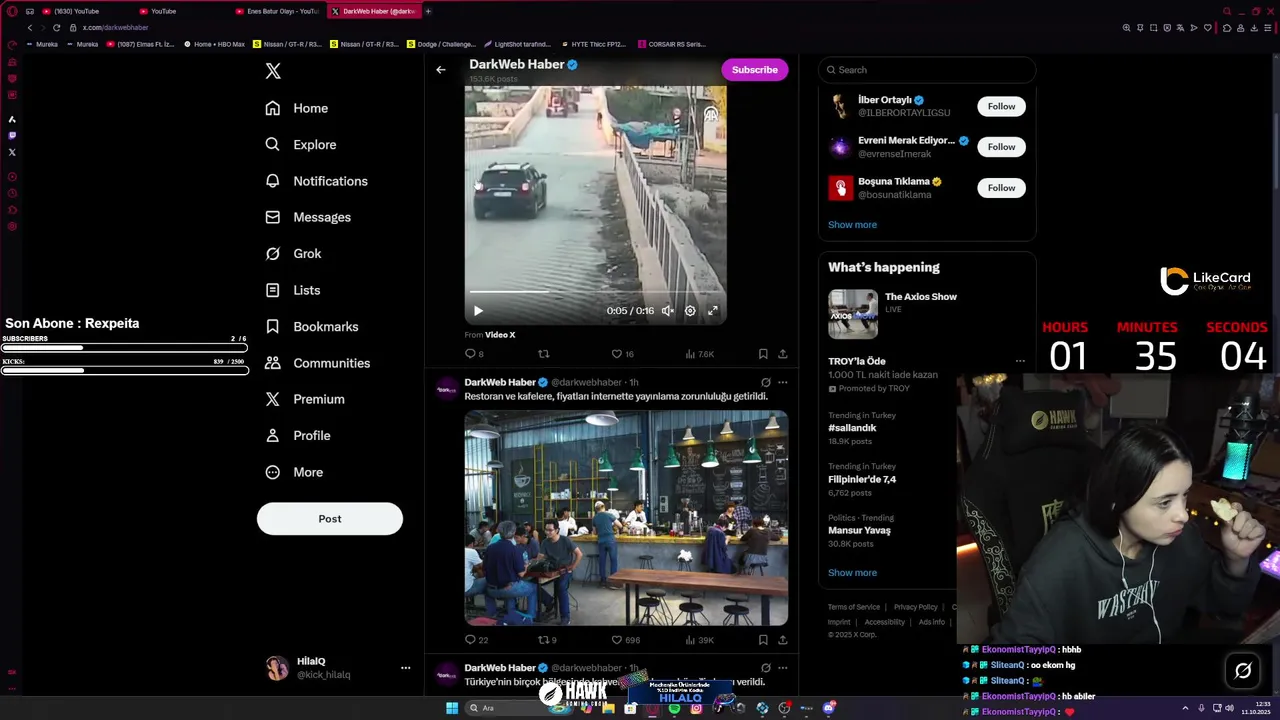Click the purple Subscribe button

(755, 70)
